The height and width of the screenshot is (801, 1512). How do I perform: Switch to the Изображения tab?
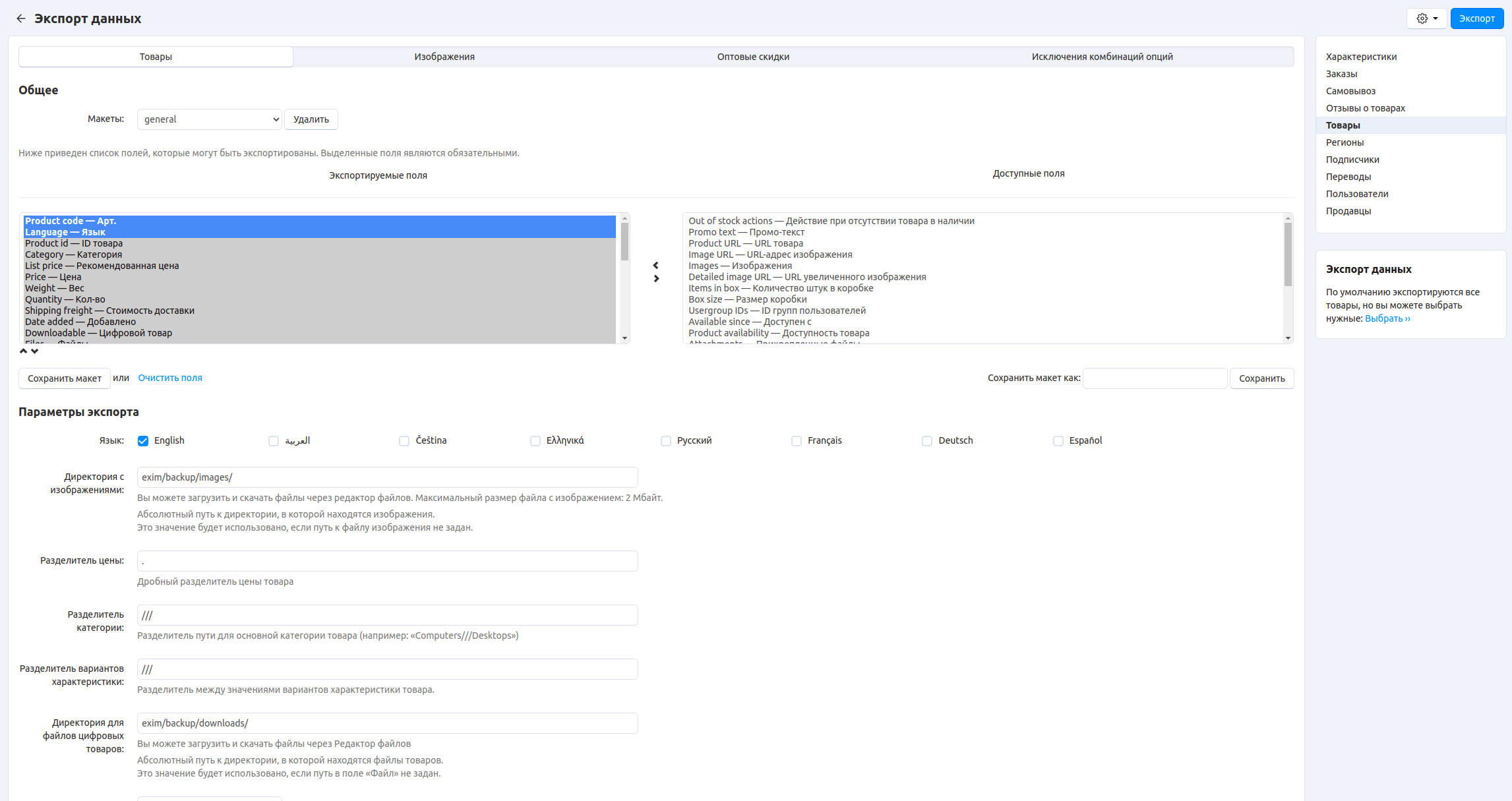pos(444,57)
